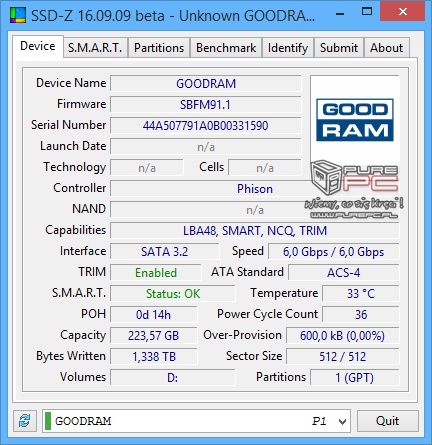Click Speed value 6,0 Gbps / 6,0 Gbps

(334, 252)
